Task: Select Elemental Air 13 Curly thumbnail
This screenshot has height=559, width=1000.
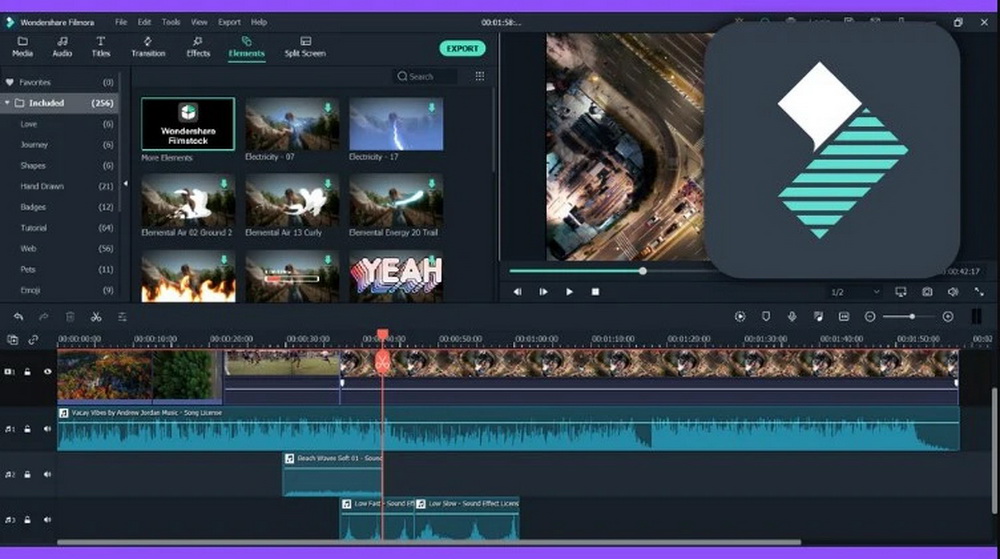Action: (292, 200)
